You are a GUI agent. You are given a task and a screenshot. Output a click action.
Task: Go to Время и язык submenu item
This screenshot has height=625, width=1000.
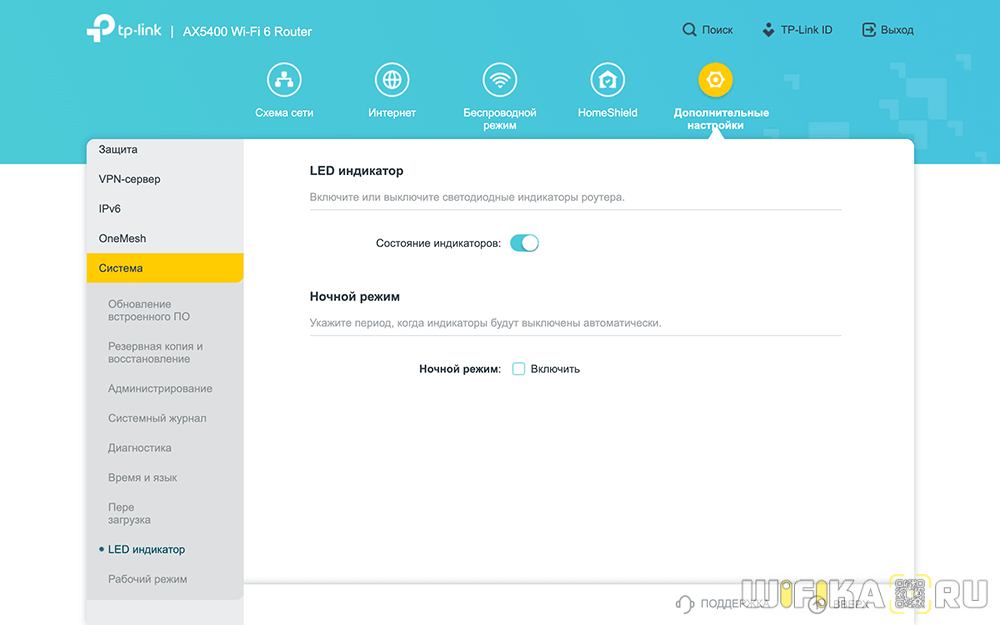142,478
